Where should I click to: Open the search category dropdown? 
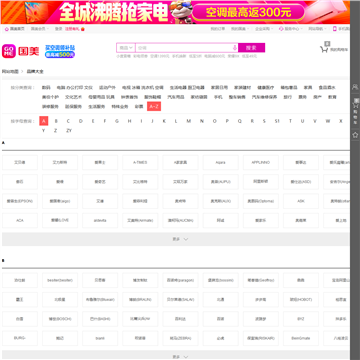click(x=126, y=48)
